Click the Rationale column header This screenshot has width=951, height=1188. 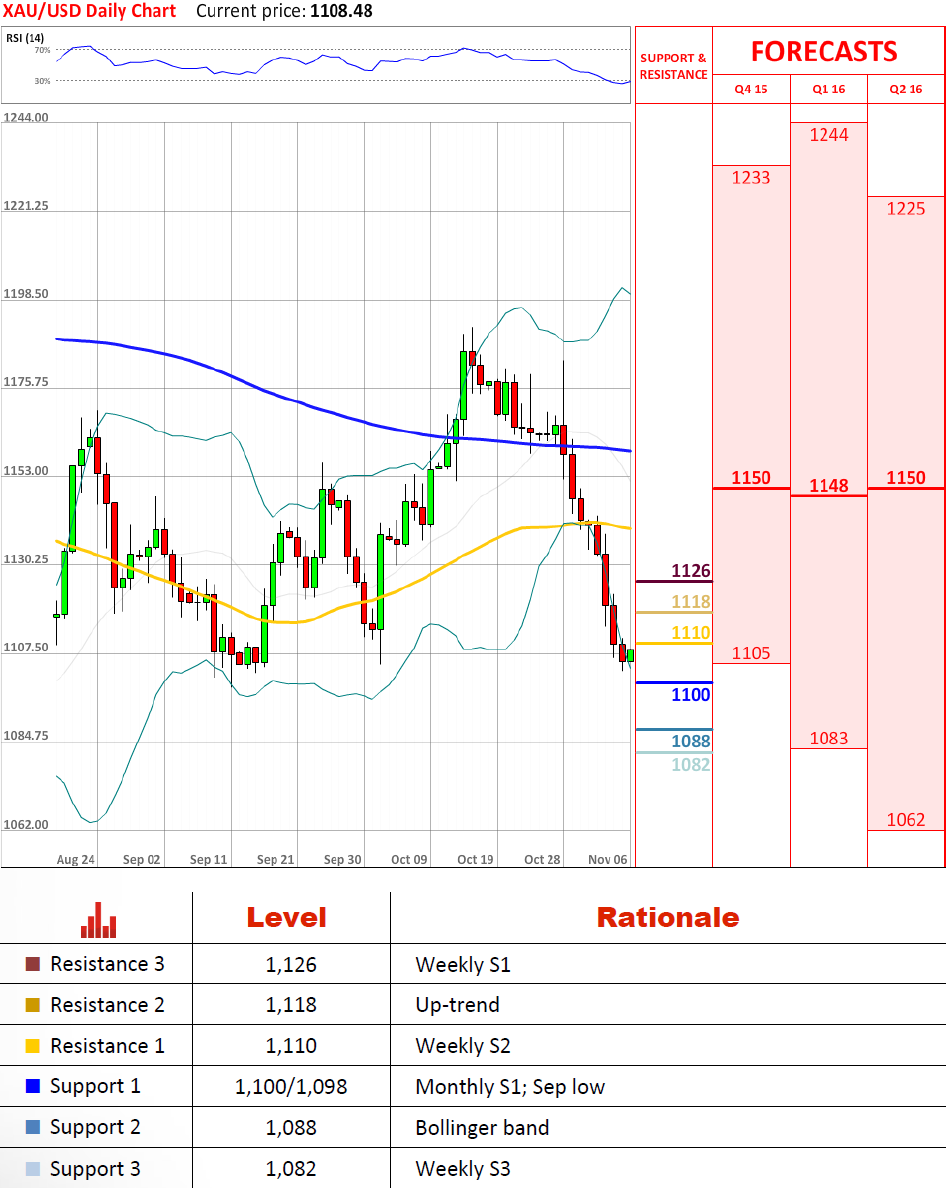click(667, 917)
